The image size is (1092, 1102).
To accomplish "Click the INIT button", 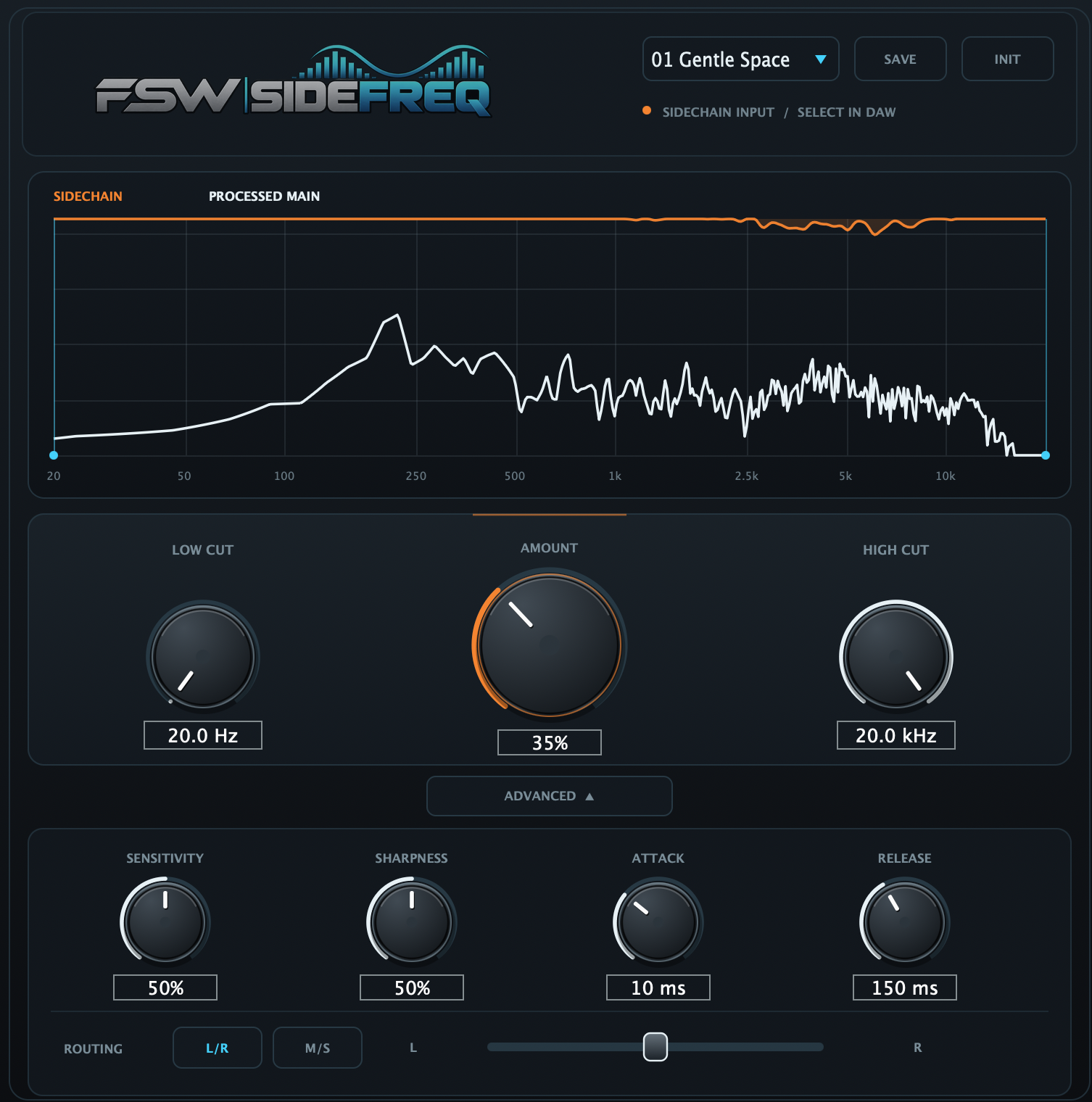I will tap(1007, 59).
